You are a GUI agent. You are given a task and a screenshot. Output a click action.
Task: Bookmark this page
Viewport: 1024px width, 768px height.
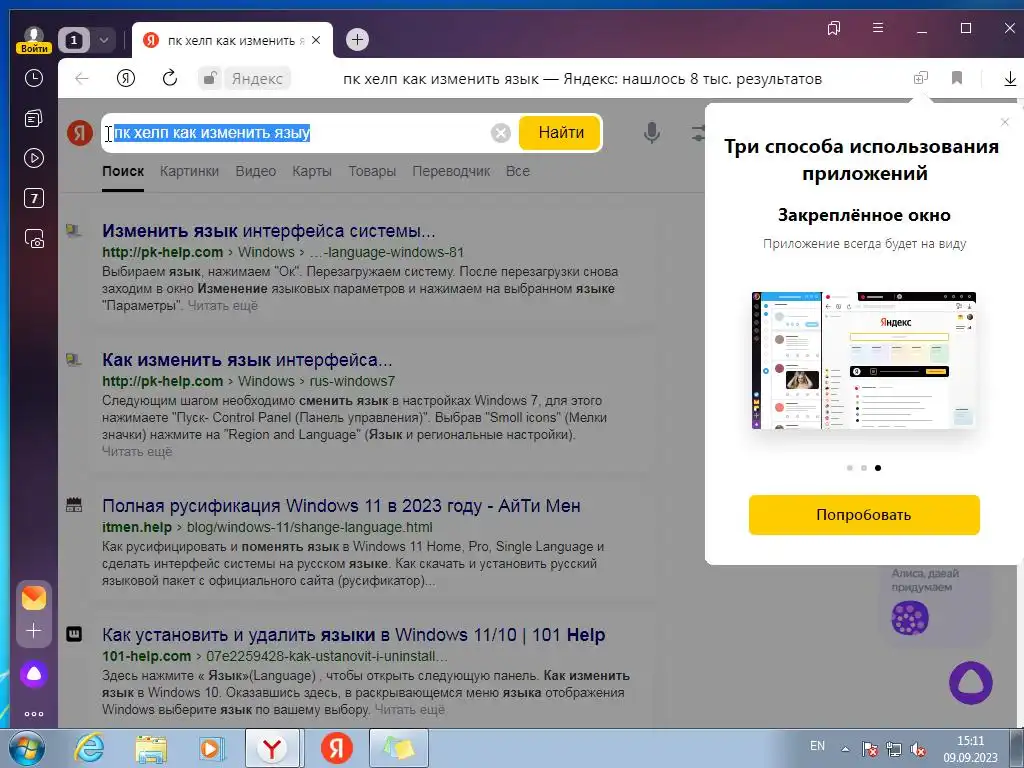pyautogui.click(x=957, y=78)
